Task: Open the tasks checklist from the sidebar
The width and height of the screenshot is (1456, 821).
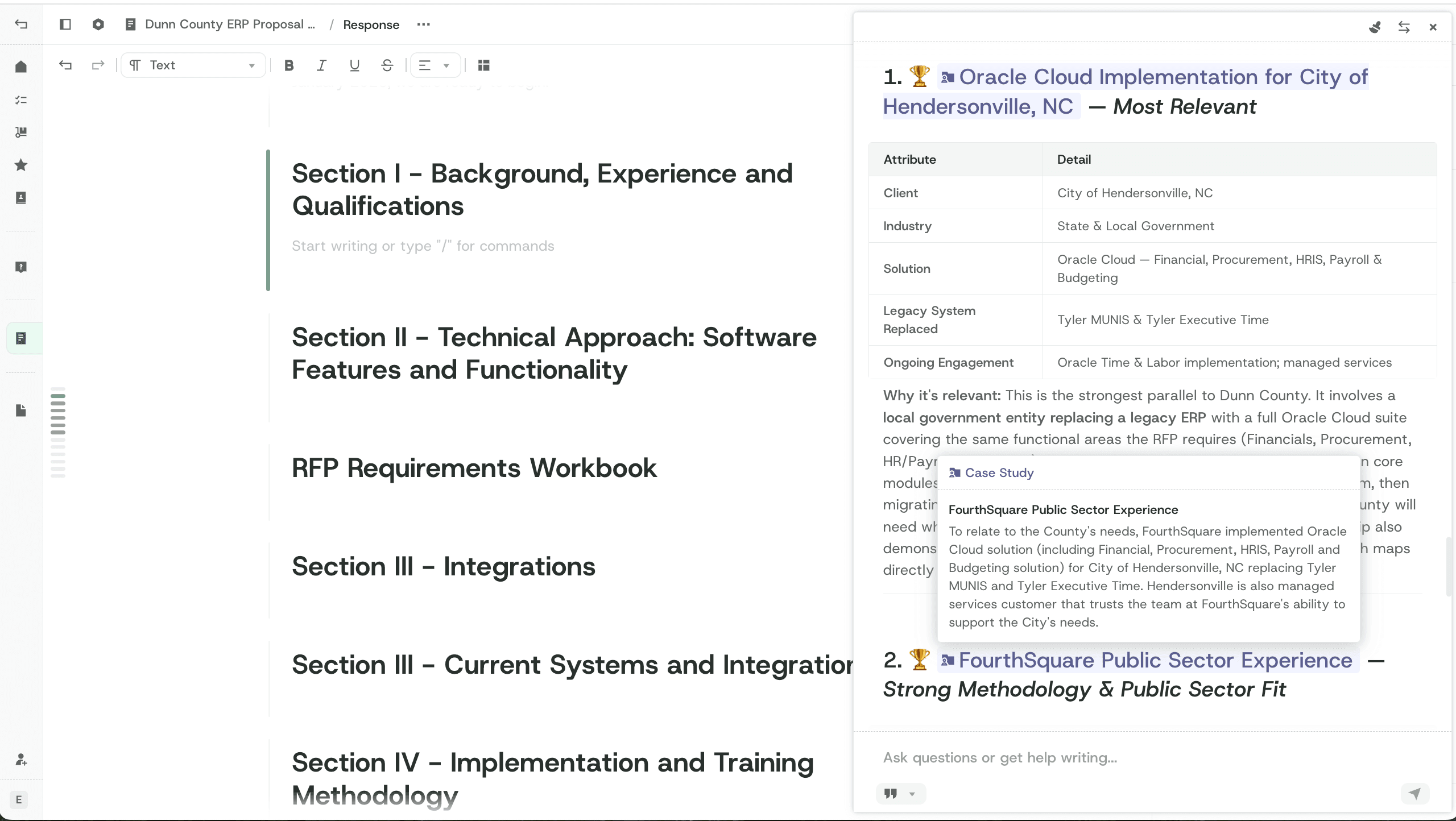Action: 21,99
